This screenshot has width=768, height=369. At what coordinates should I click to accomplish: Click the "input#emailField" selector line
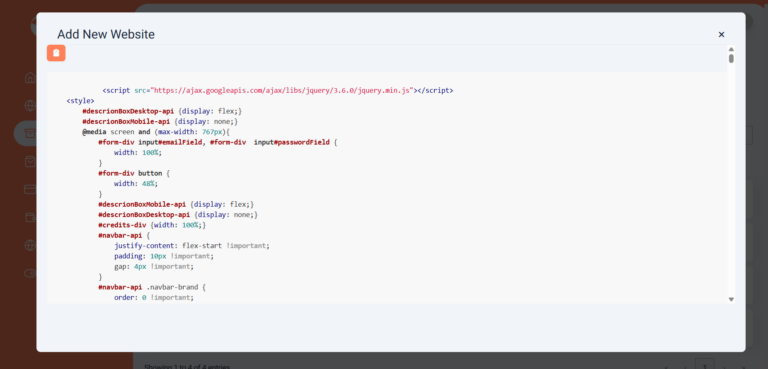pyautogui.click(x=218, y=142)
